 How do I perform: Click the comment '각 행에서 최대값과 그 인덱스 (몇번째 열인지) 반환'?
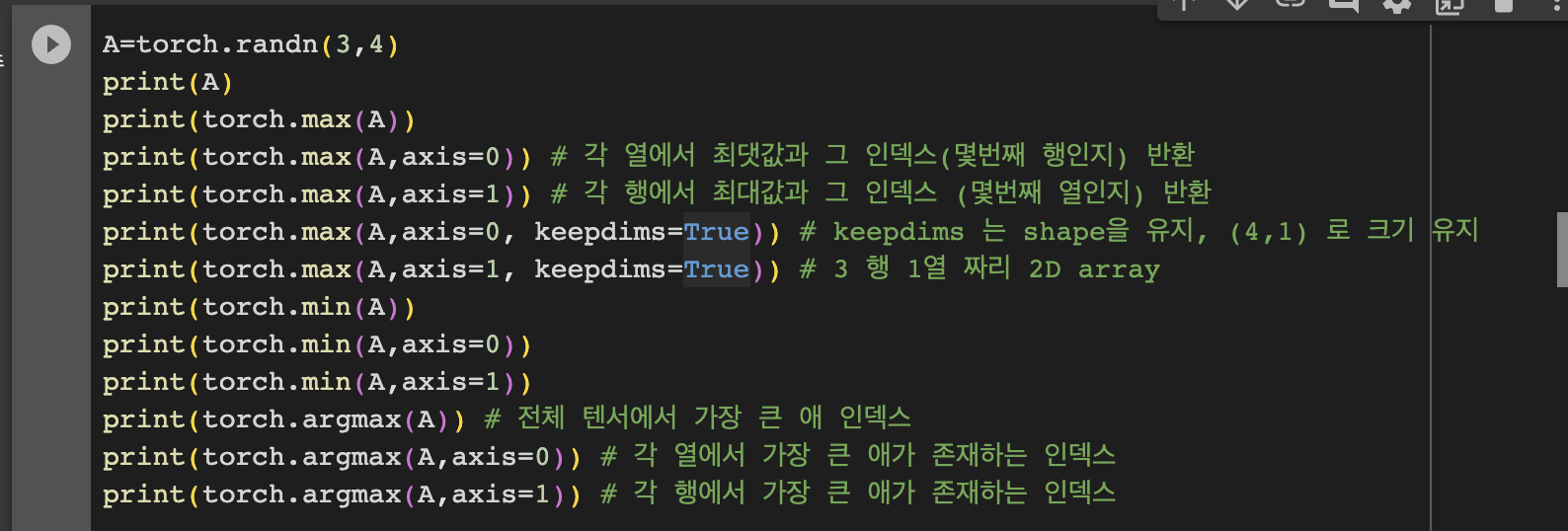click(881, 193)
